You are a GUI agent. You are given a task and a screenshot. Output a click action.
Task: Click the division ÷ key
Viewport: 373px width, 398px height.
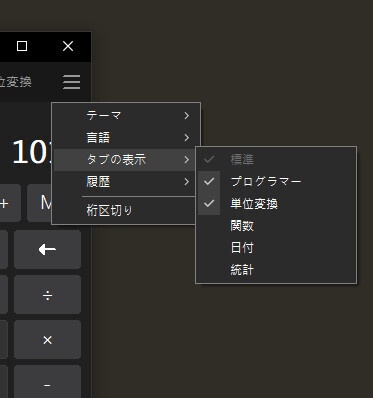[47, 295]
